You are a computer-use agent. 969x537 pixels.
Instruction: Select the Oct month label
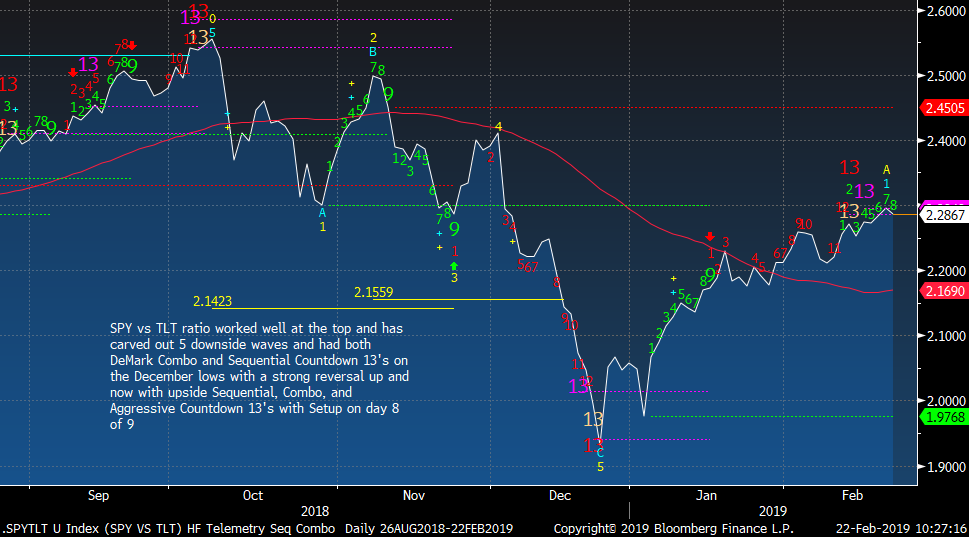[x=253, y=496]
